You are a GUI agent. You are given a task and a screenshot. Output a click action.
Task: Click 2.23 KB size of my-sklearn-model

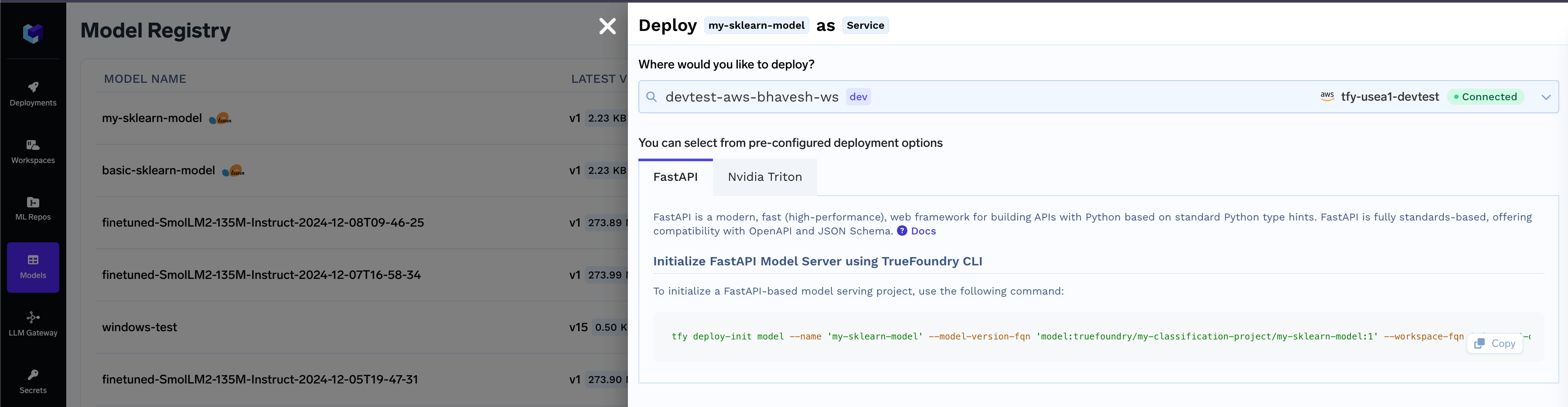(x=606, y=118)
